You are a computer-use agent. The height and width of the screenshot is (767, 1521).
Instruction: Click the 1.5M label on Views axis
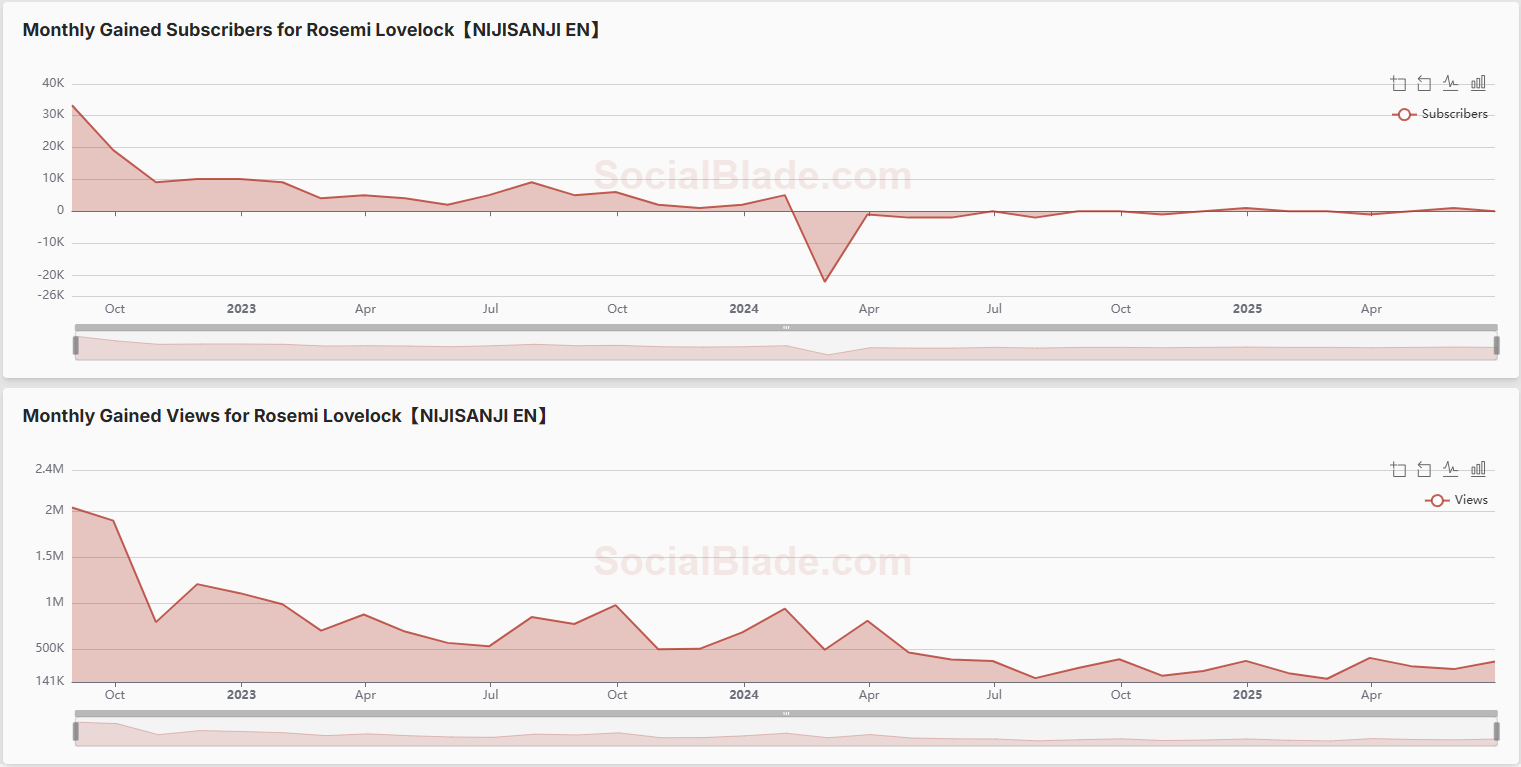click(49, 556)
